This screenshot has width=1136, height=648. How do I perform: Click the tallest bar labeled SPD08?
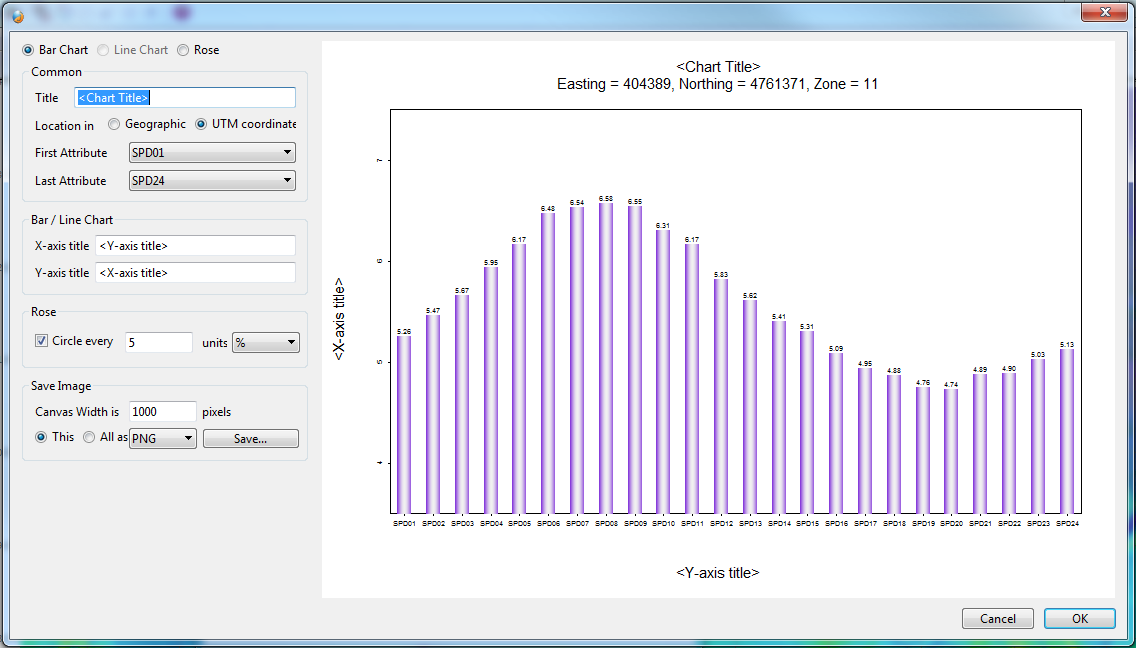606,360
